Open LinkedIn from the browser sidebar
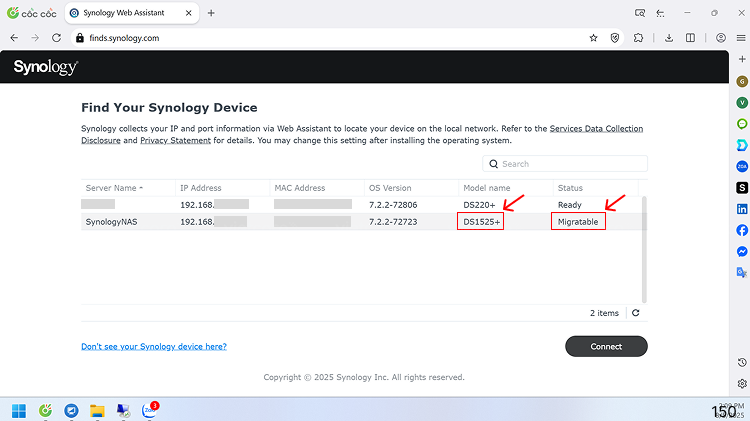Viewport: 750px width, 421px height. click(742, 209)
